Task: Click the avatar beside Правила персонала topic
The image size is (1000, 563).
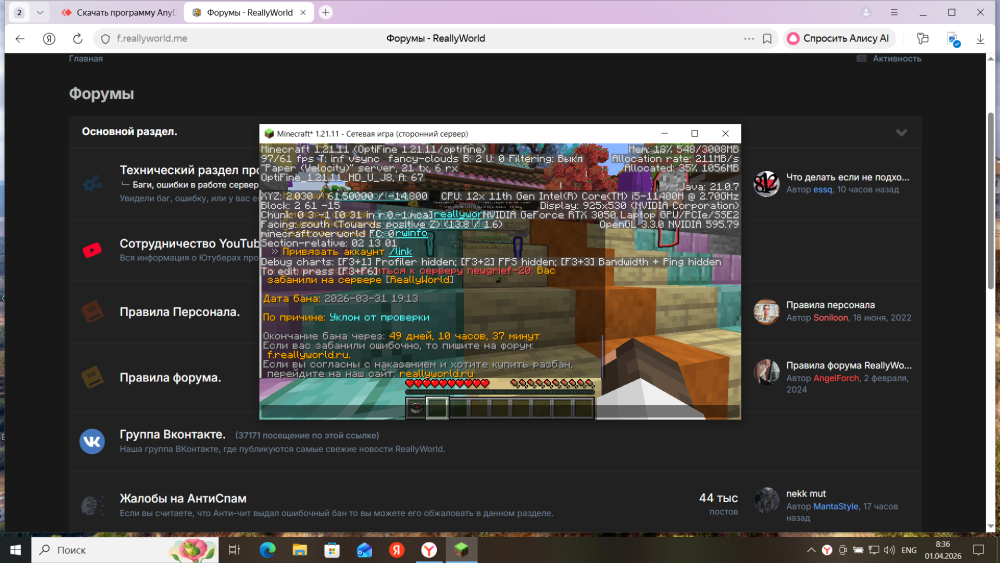Action: (x=766, y=312)
